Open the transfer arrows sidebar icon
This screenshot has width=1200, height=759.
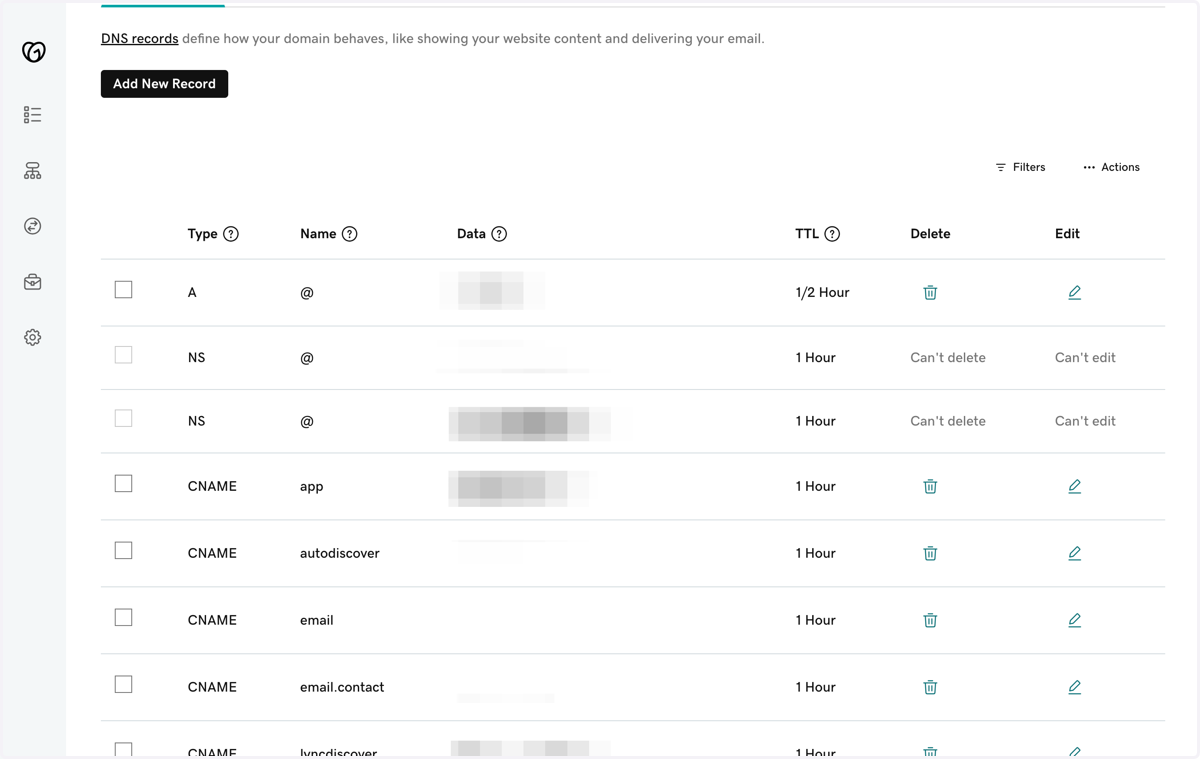pos(33,226)
